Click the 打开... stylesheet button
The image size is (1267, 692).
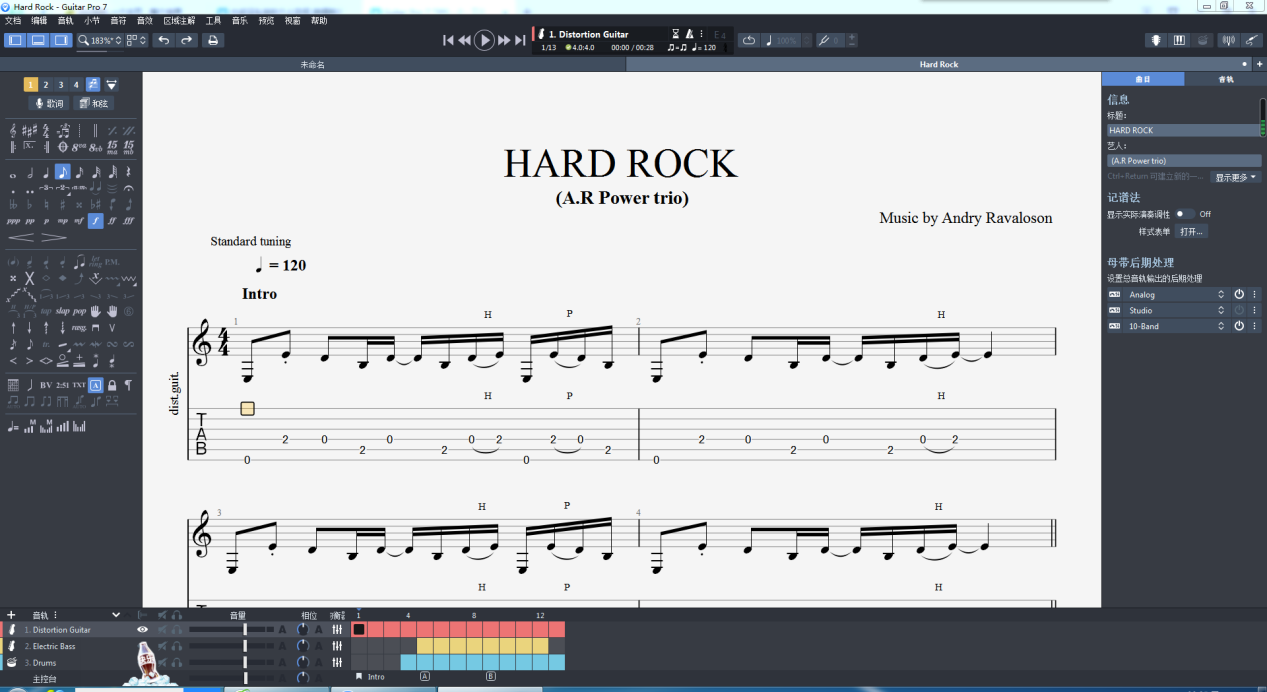click(x=1191, y=231)
